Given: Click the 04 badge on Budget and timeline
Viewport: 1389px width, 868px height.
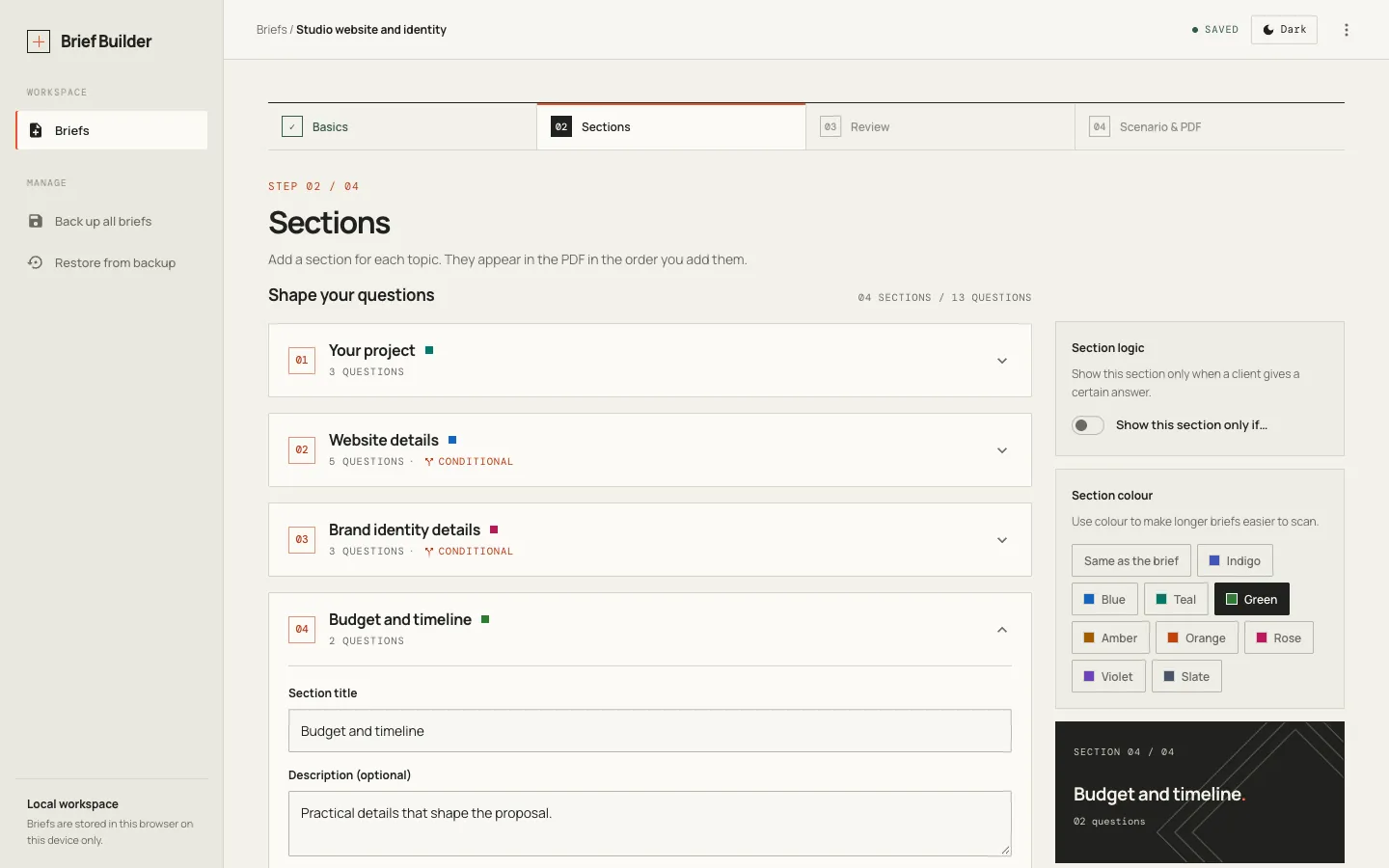Looking at the screenshot, I should [302, 629].
